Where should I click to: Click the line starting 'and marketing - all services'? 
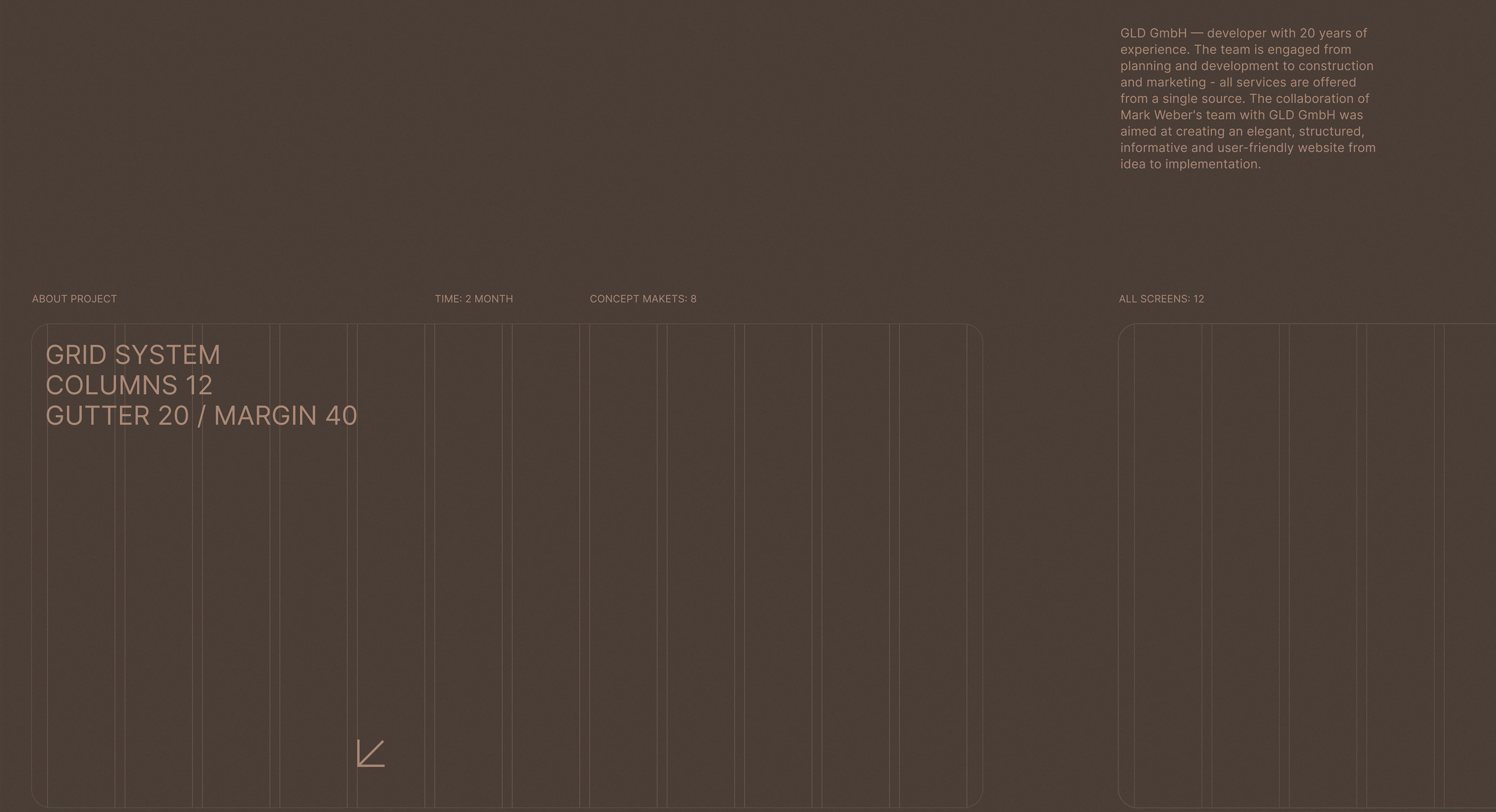(x=1237, y=82)
